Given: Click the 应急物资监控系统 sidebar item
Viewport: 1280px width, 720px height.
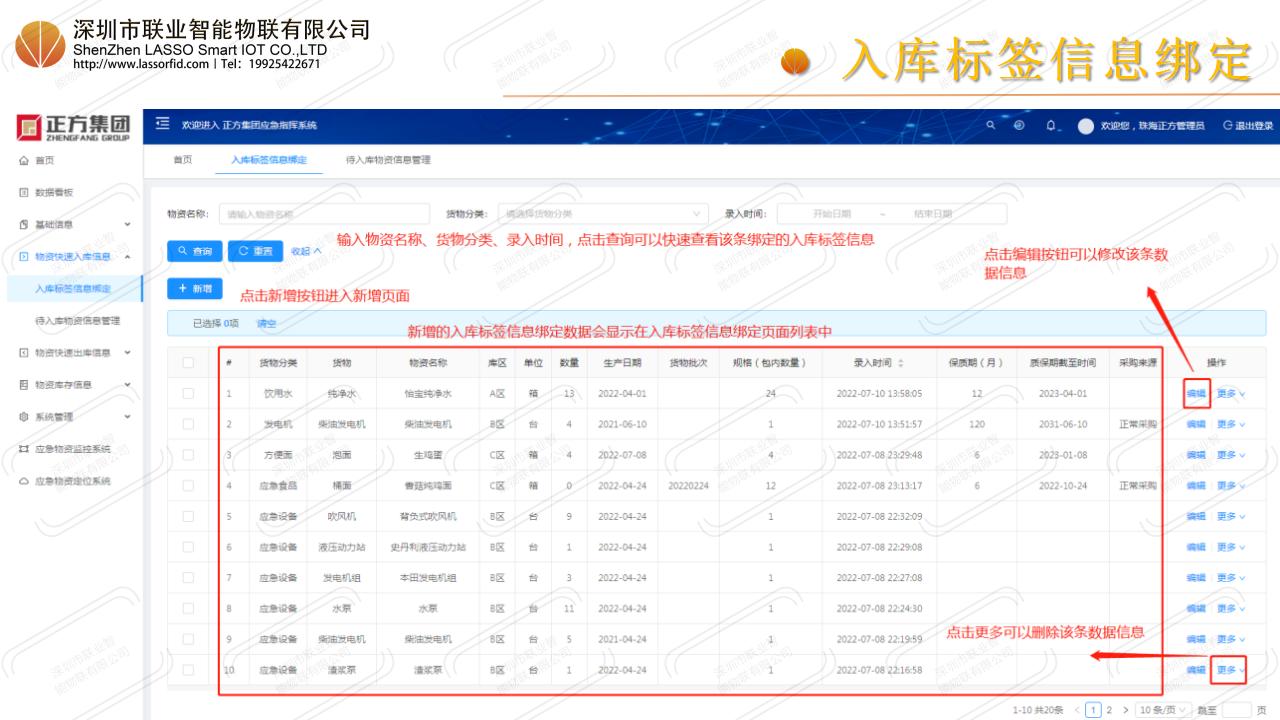Looking at the screenshot, I should (x=71, y=448).
